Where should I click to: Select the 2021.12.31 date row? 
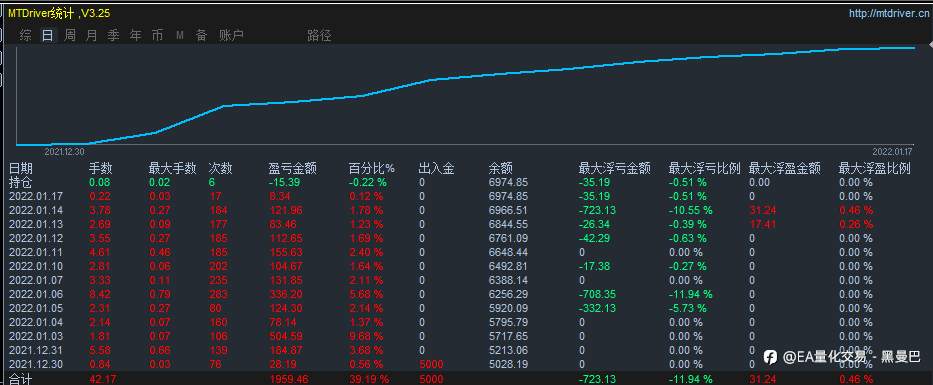[36, 350]
